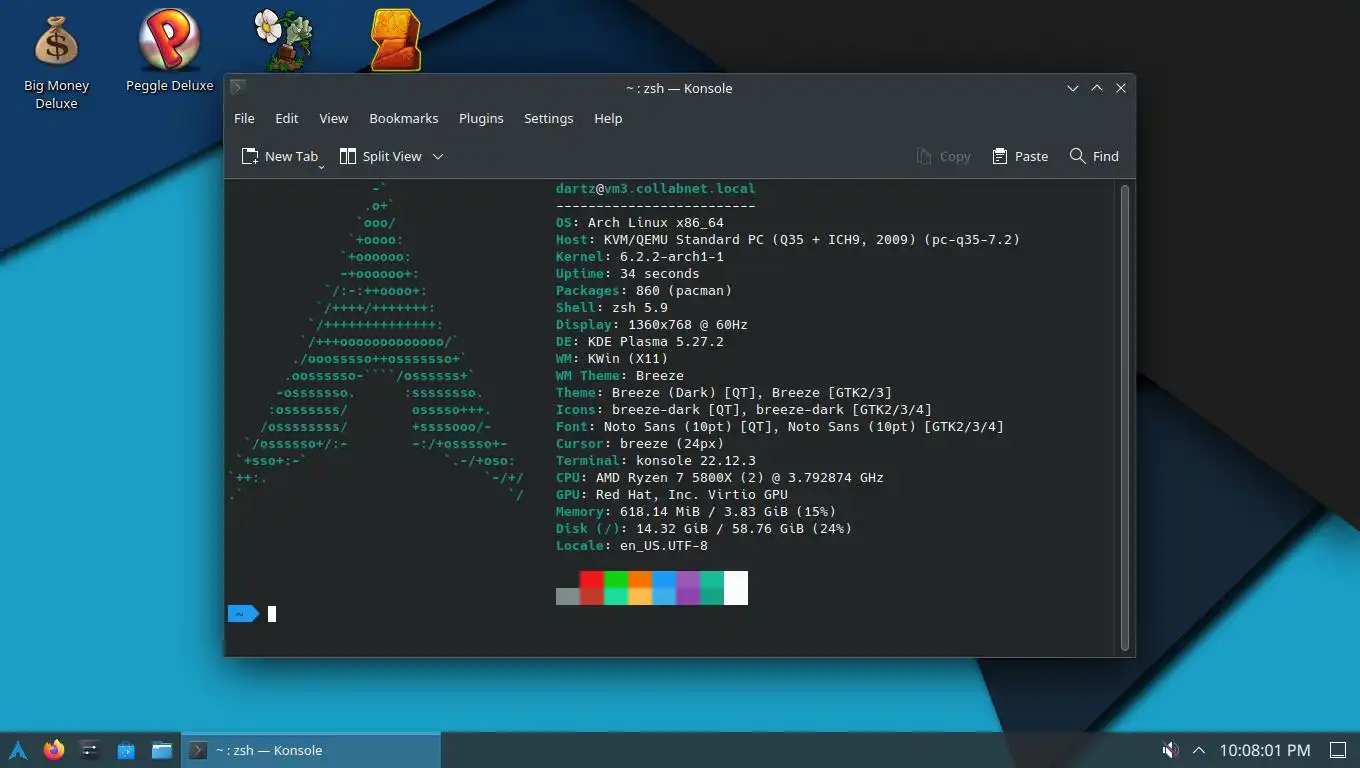The image size is (1360, 768).
Task: Open the View menu in Konsole
Action: [x=334, y=118]
